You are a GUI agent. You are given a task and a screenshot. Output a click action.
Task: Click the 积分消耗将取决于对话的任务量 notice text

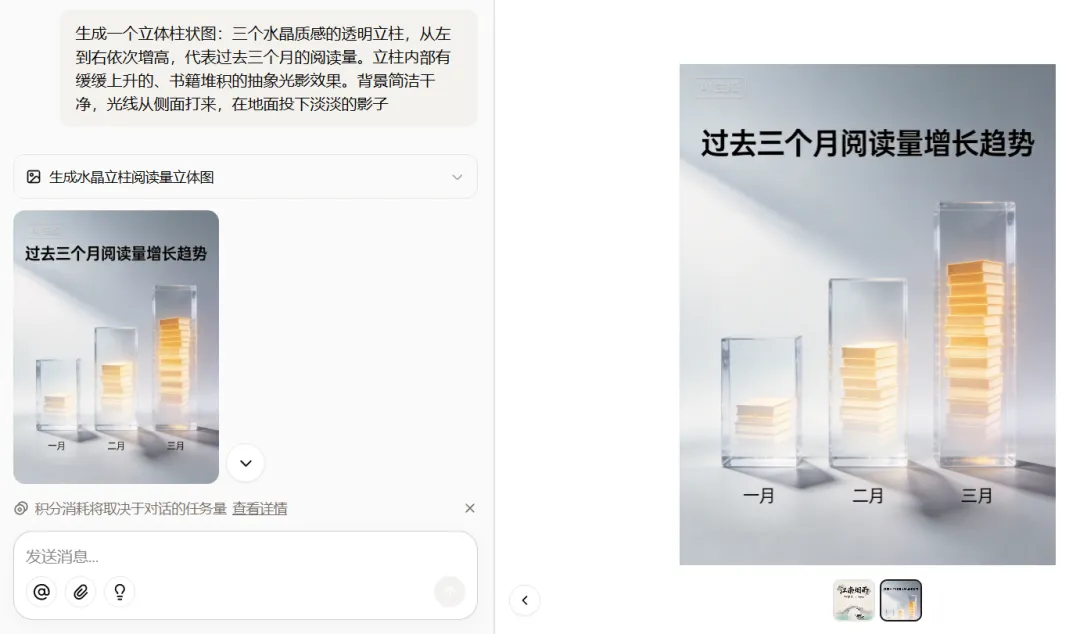(x=131, y=509)
